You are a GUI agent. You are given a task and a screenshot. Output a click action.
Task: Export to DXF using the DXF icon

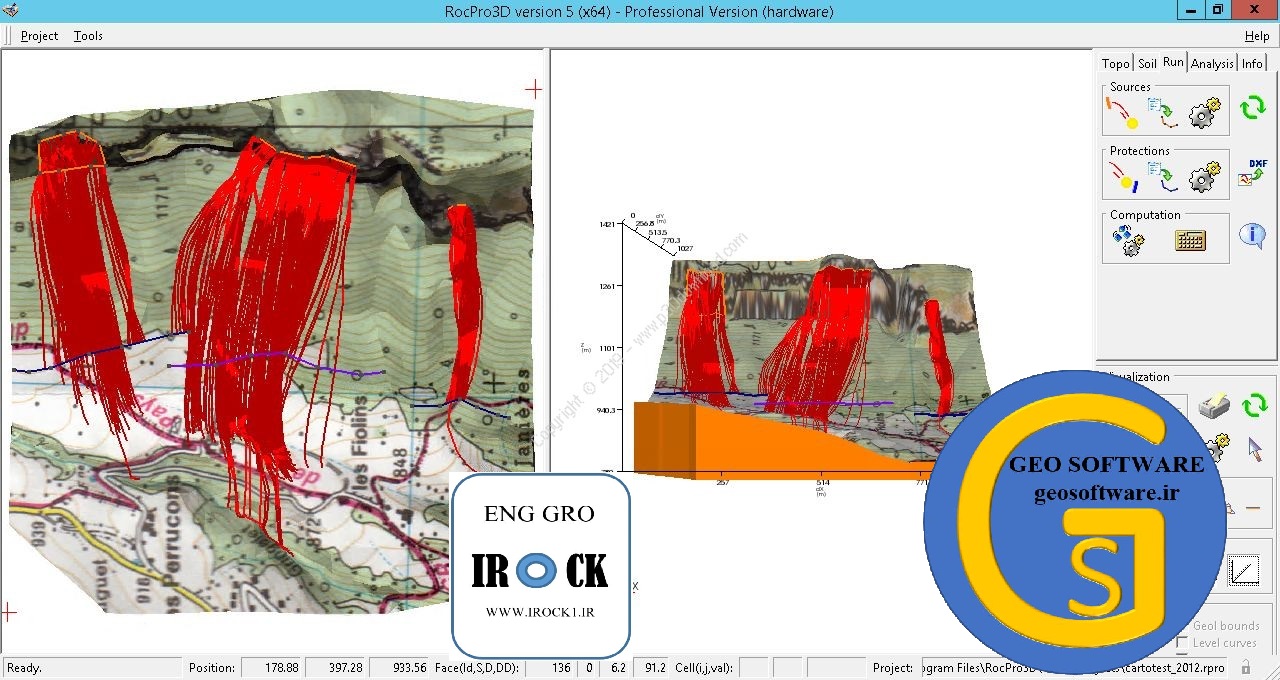click(1252, 172)
